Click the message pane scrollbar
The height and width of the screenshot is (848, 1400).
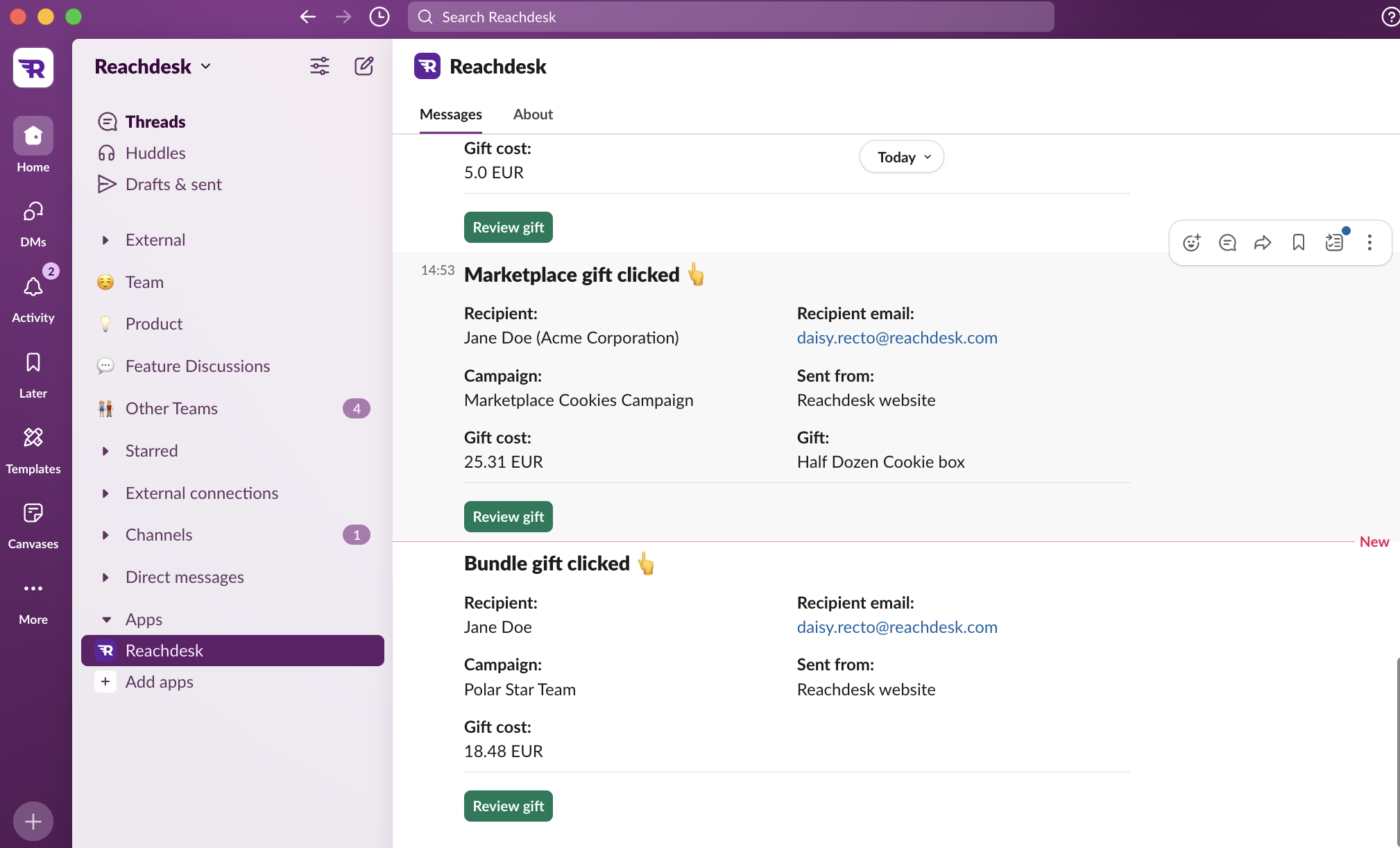click(x=1397, y=752)
